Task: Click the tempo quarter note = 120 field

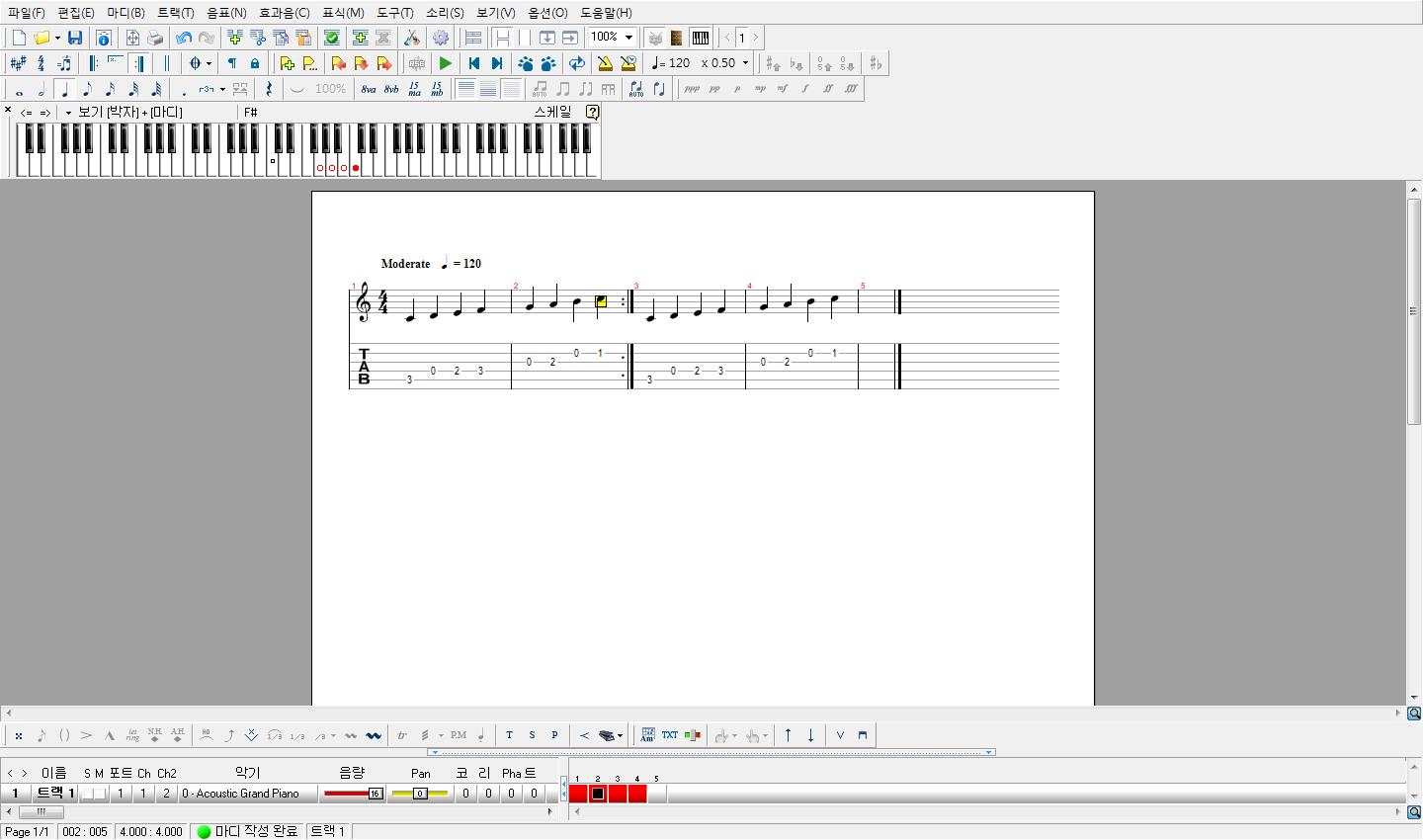Action: [x=672, y=63]
